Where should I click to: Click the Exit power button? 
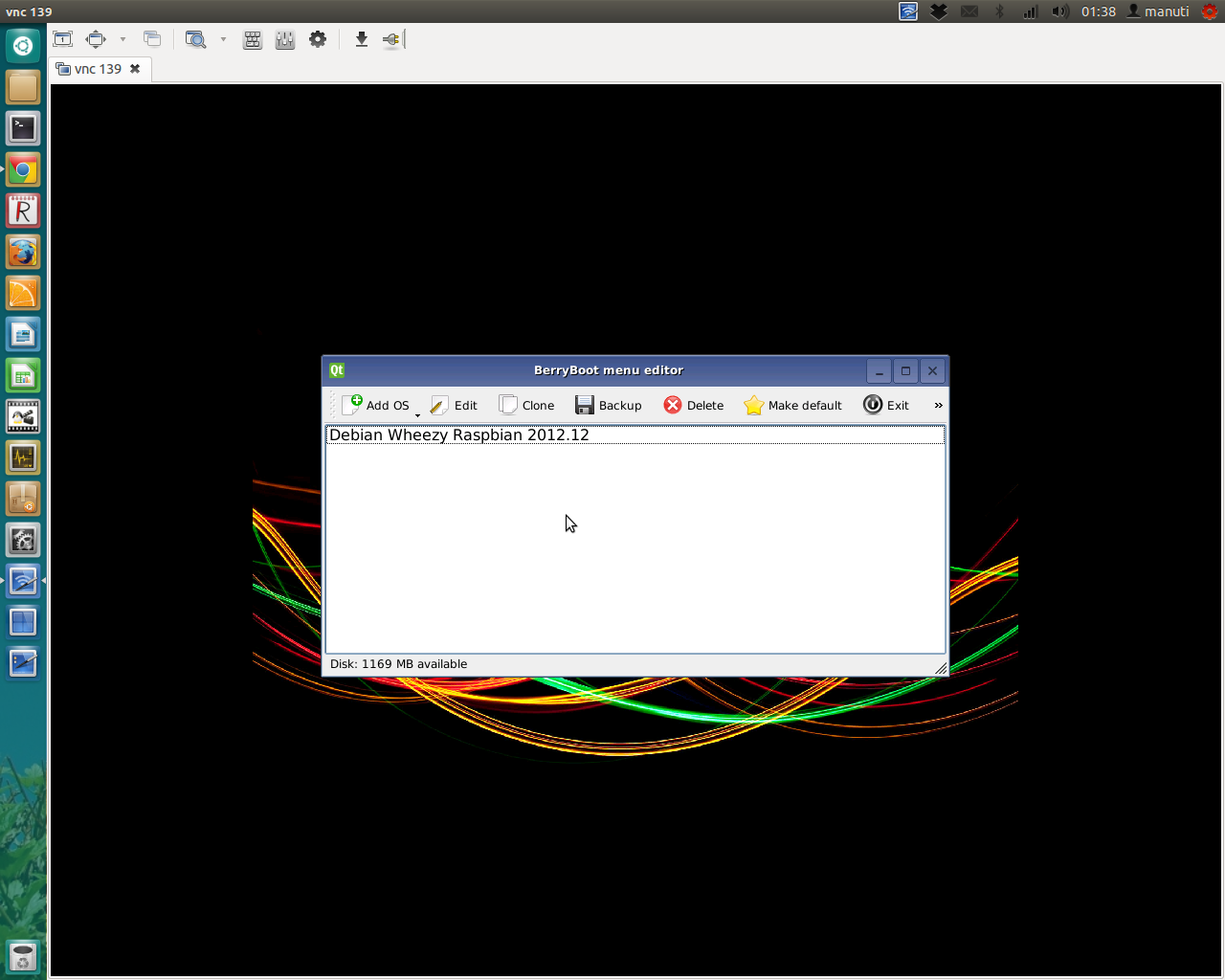click(885, 405)
